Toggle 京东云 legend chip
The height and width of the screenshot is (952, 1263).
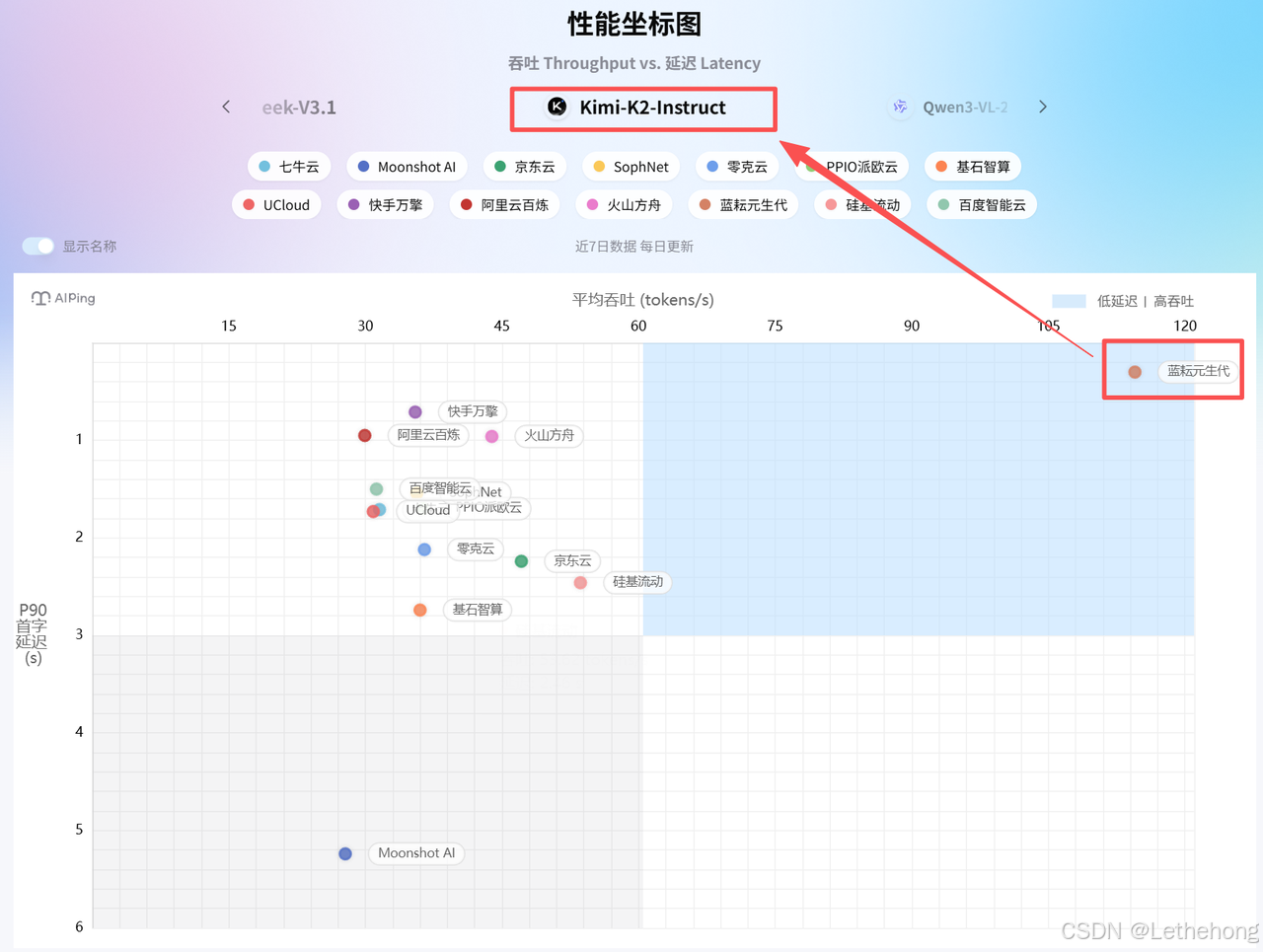pos(524,167)
